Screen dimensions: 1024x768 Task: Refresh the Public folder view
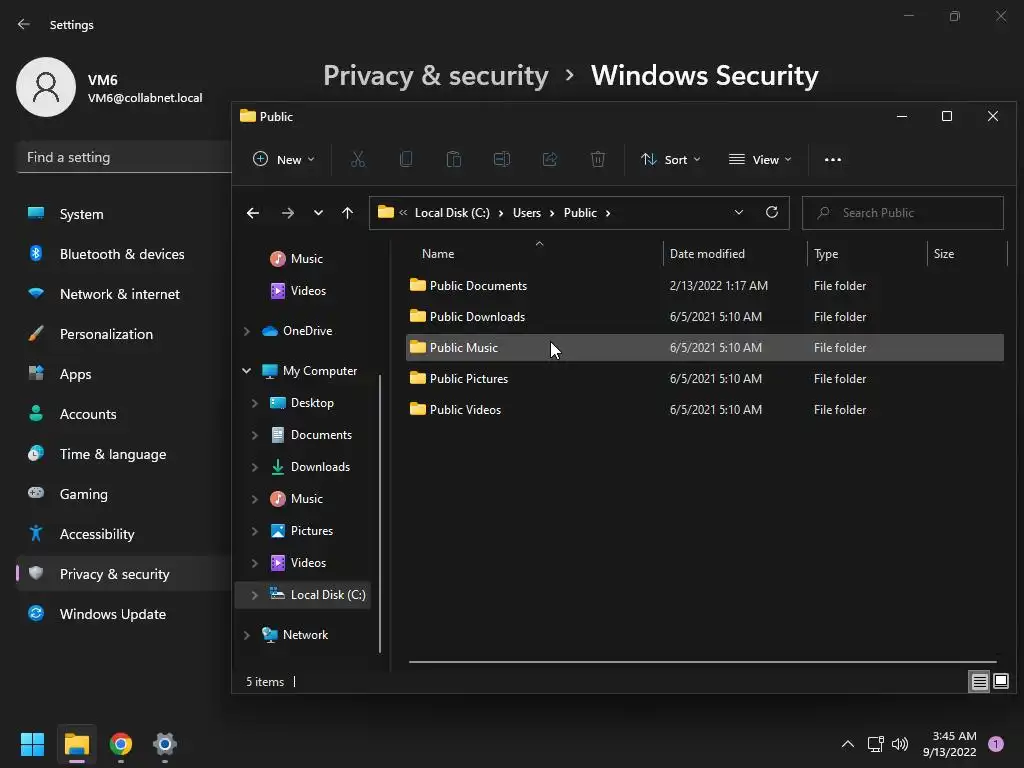(772, 212)
